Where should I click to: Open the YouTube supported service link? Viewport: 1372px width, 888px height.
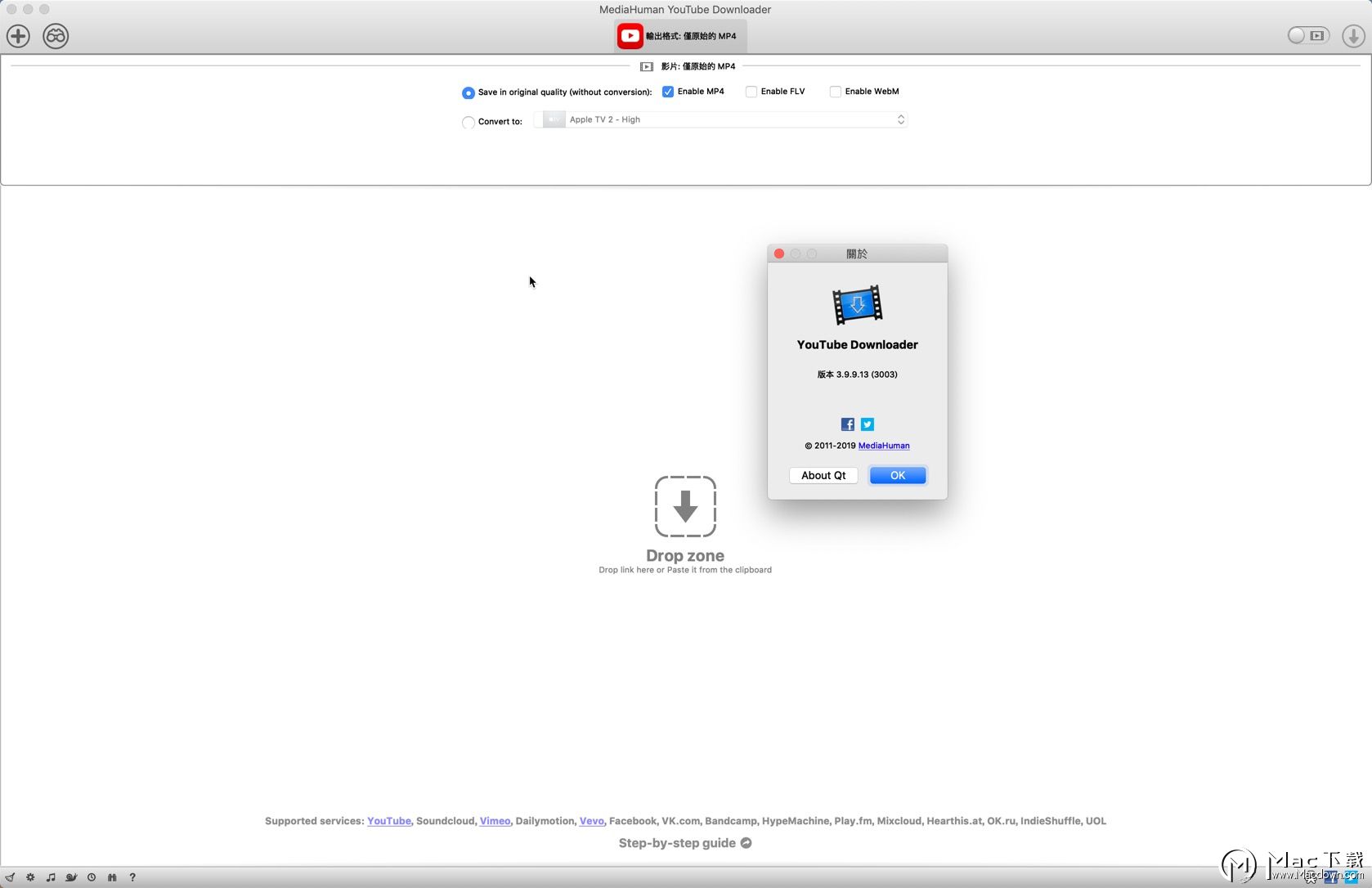pyautogui.click(x=389, y=821)
